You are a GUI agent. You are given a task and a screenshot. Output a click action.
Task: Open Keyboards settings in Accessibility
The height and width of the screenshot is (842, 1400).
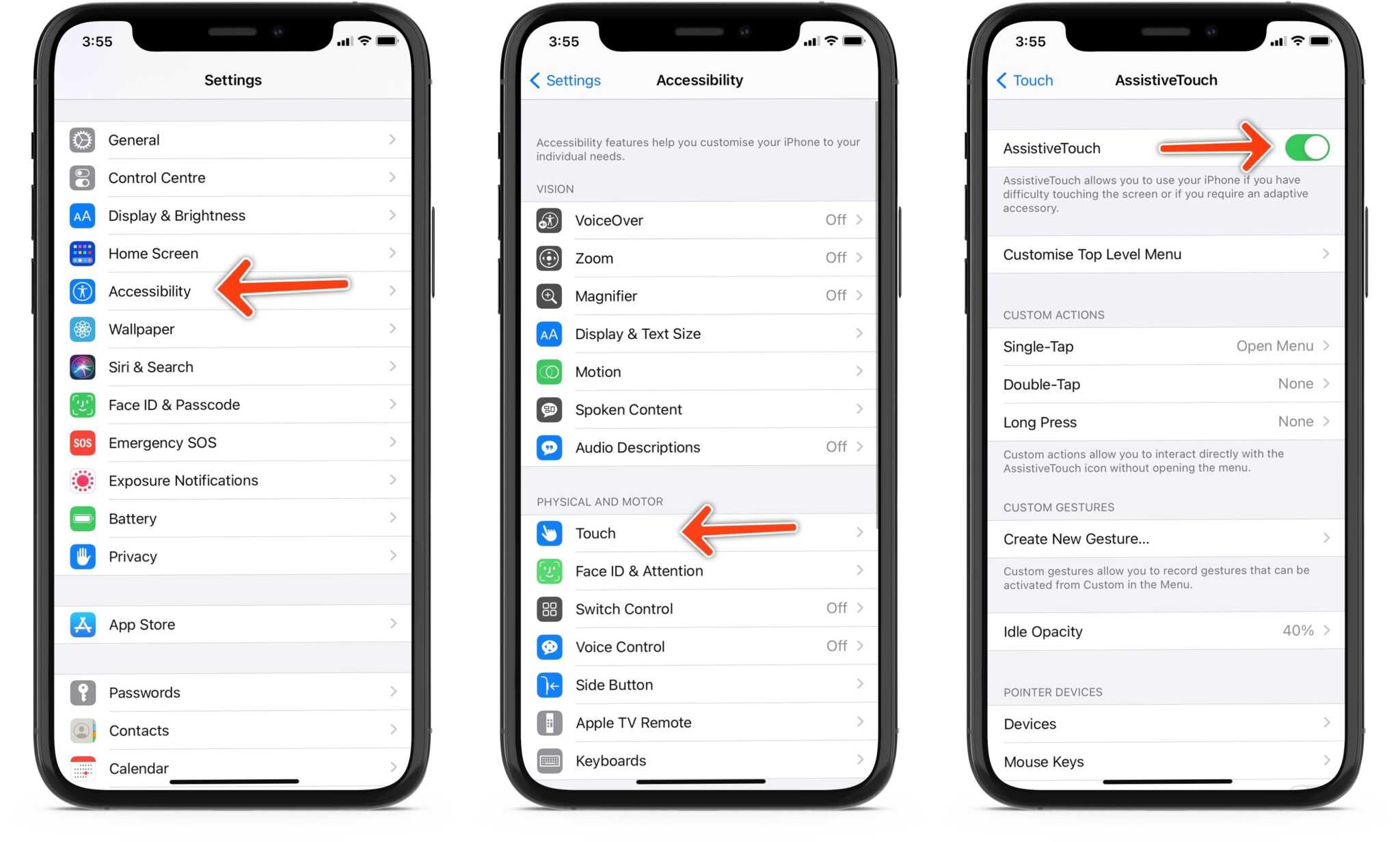[x=700, y=760]
